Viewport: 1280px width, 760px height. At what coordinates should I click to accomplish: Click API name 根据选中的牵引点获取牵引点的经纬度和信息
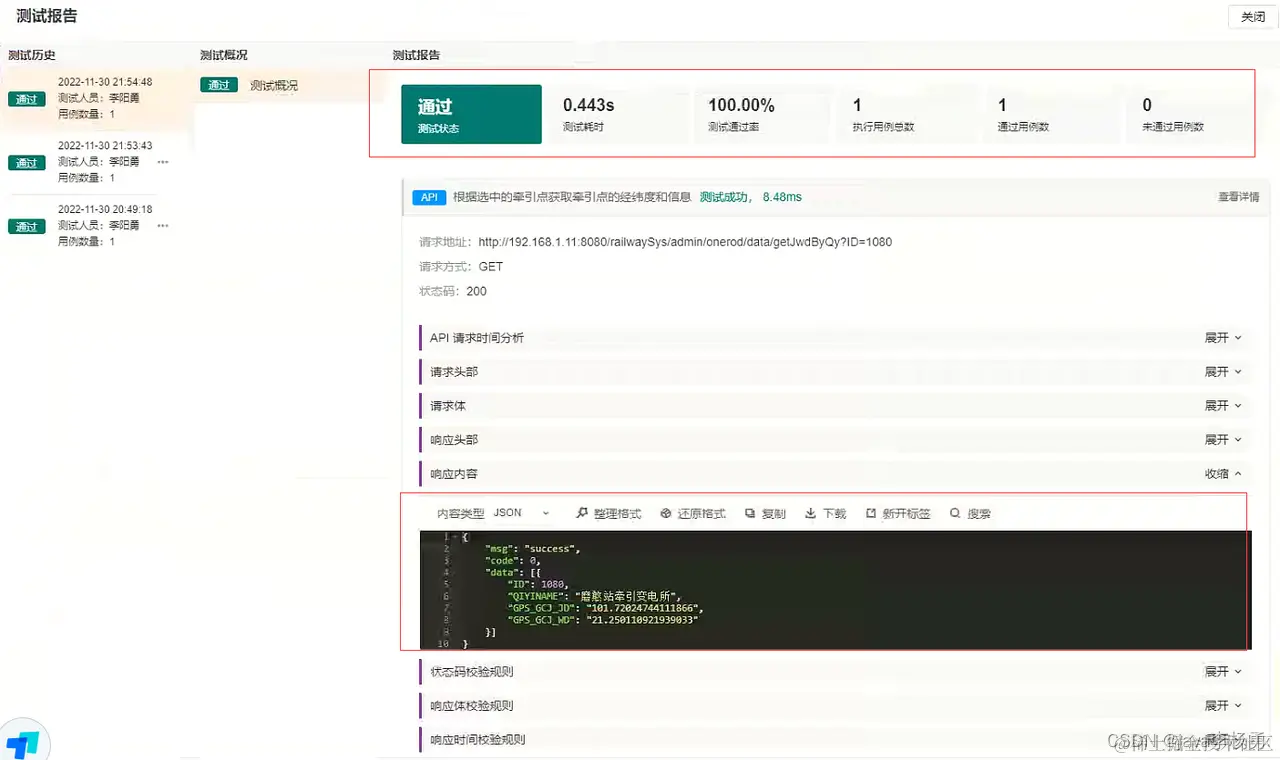point(572,198)
